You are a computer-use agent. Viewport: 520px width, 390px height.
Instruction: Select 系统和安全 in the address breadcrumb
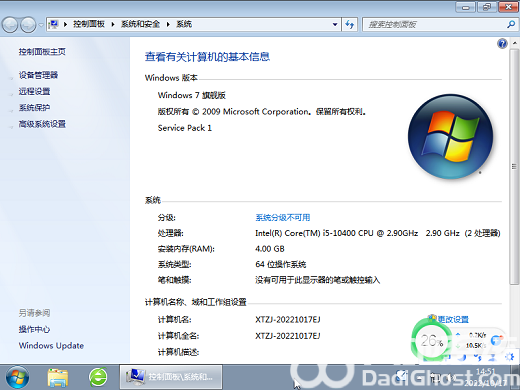tap(140, 24)
